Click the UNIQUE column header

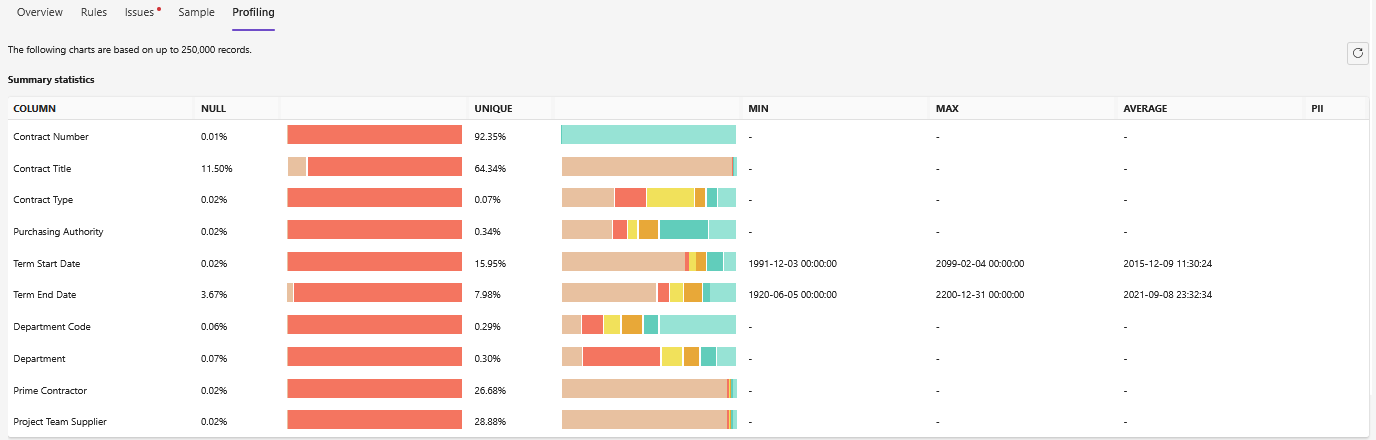coord(493,108)
